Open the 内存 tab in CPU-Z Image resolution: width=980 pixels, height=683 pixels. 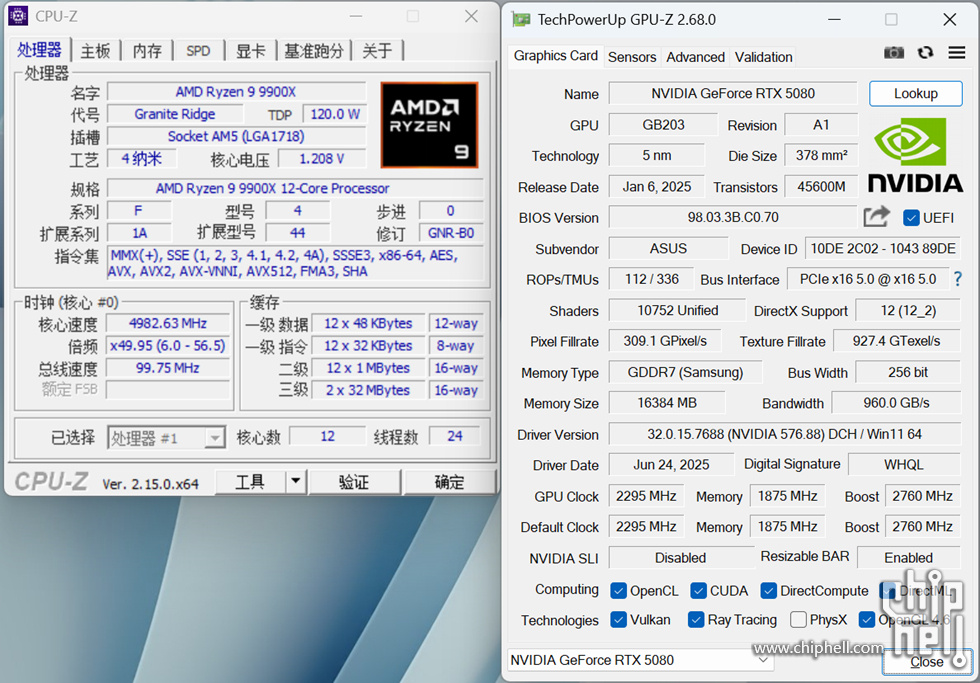click(147, 51)
